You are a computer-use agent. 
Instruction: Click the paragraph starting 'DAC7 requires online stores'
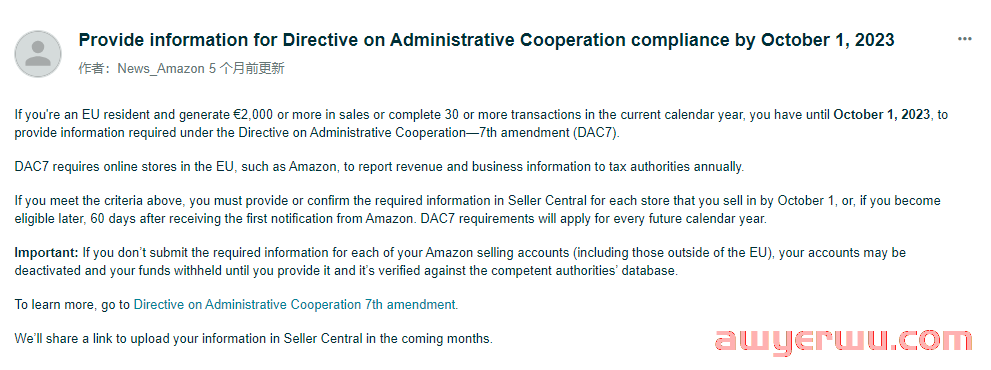coord(379,167)
